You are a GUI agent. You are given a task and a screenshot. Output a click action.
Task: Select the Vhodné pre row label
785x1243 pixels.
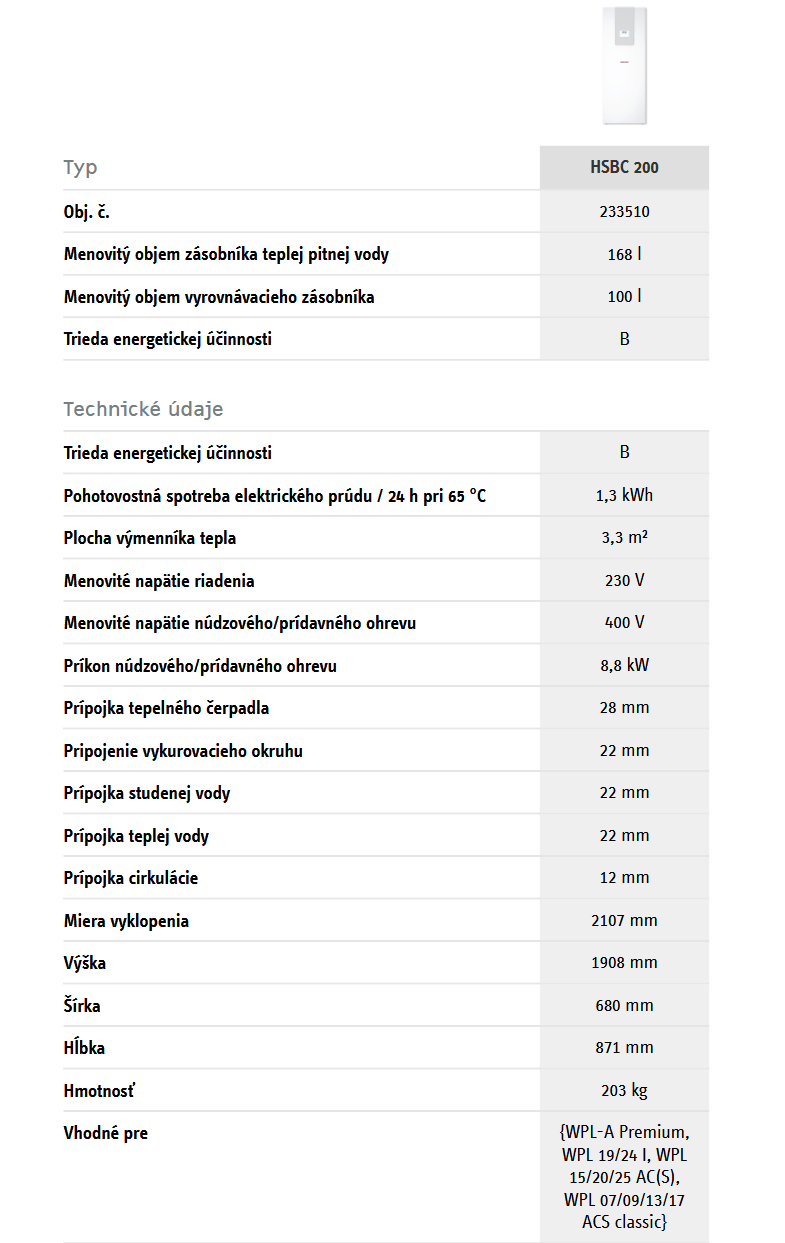(106, 1133)
